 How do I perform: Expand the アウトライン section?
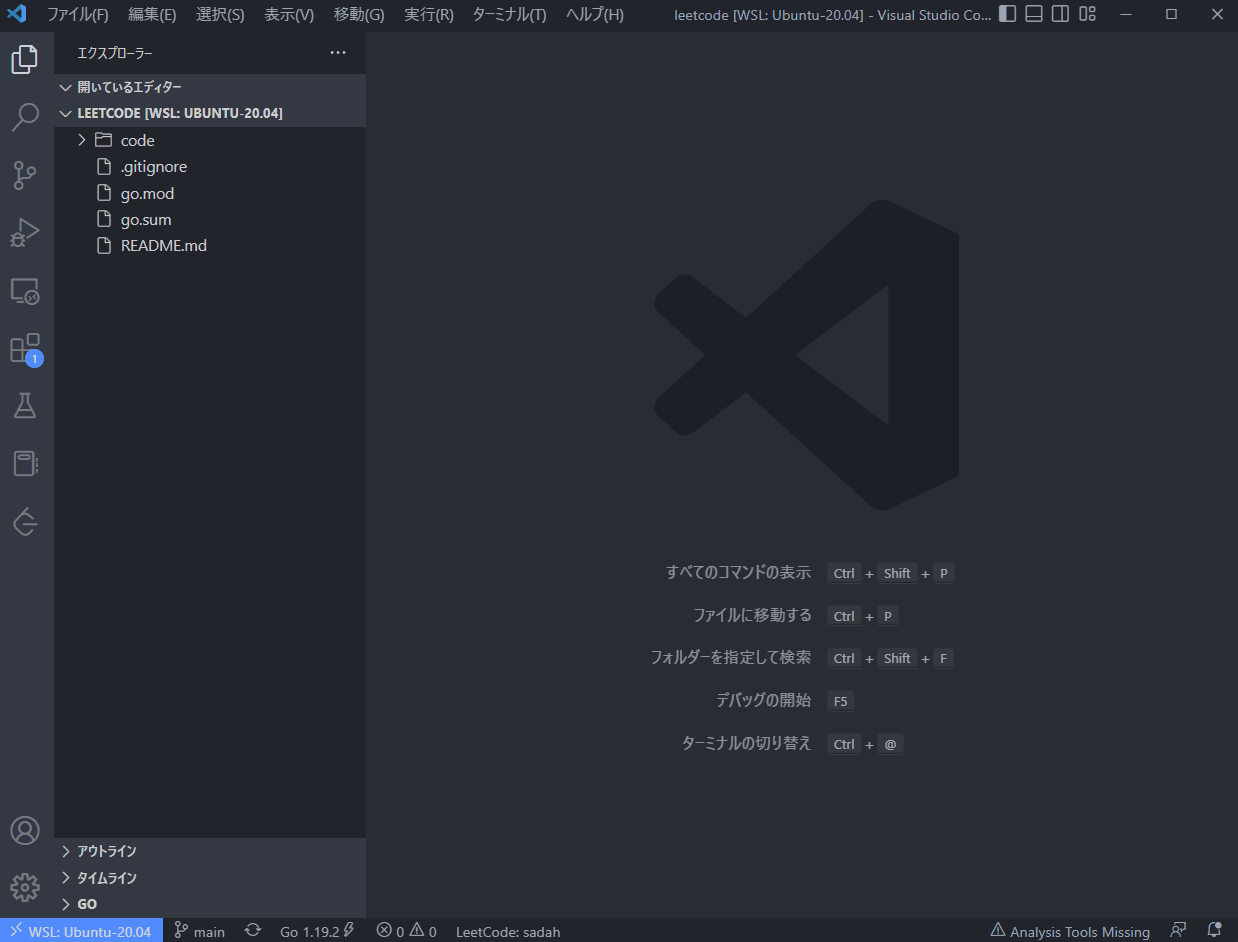click(210, 851)
